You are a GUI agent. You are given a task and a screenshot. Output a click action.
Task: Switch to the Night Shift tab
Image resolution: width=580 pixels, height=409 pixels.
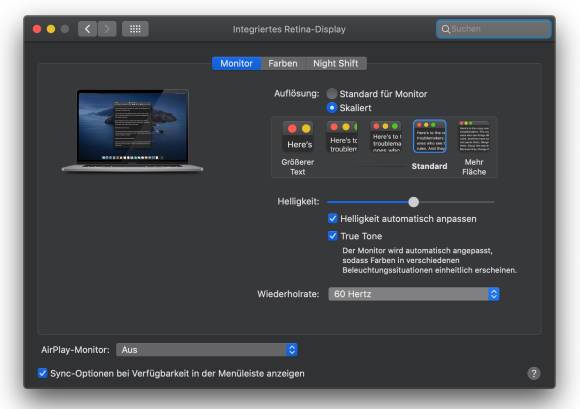tap(335, 63)
